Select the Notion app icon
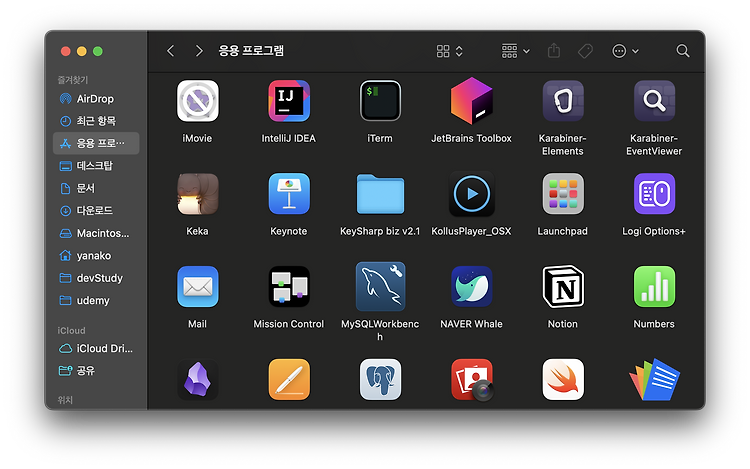 point(563,286)
